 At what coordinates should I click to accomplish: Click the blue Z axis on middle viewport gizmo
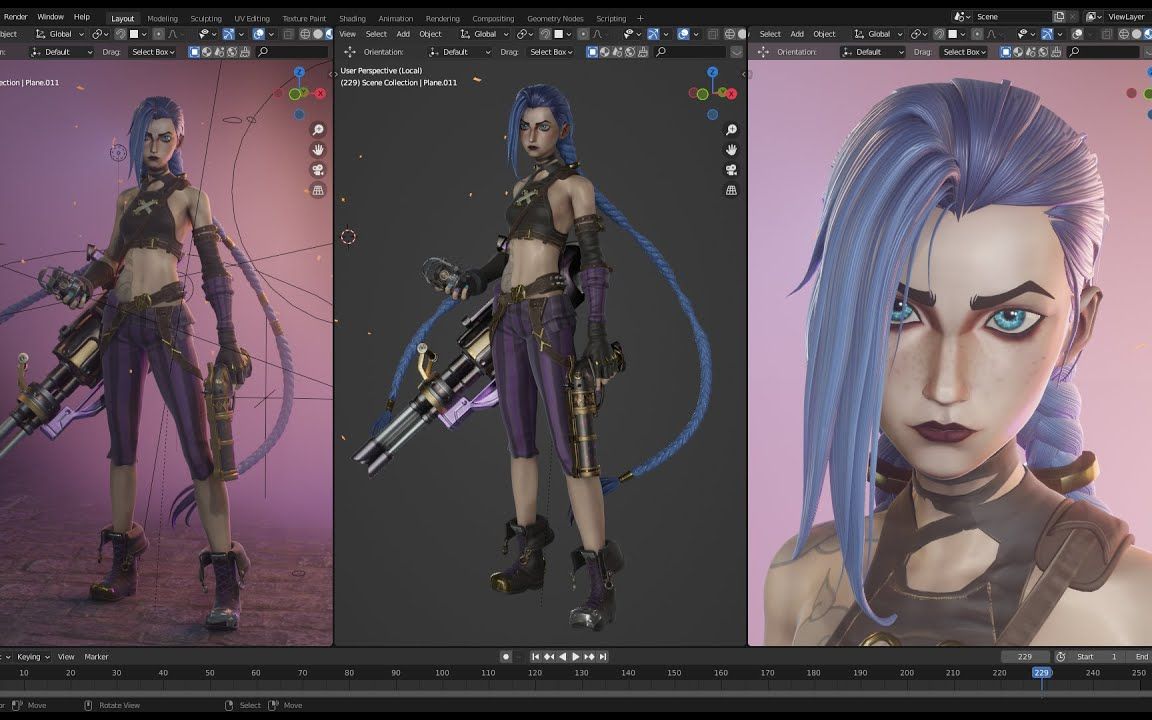(712, 73)
